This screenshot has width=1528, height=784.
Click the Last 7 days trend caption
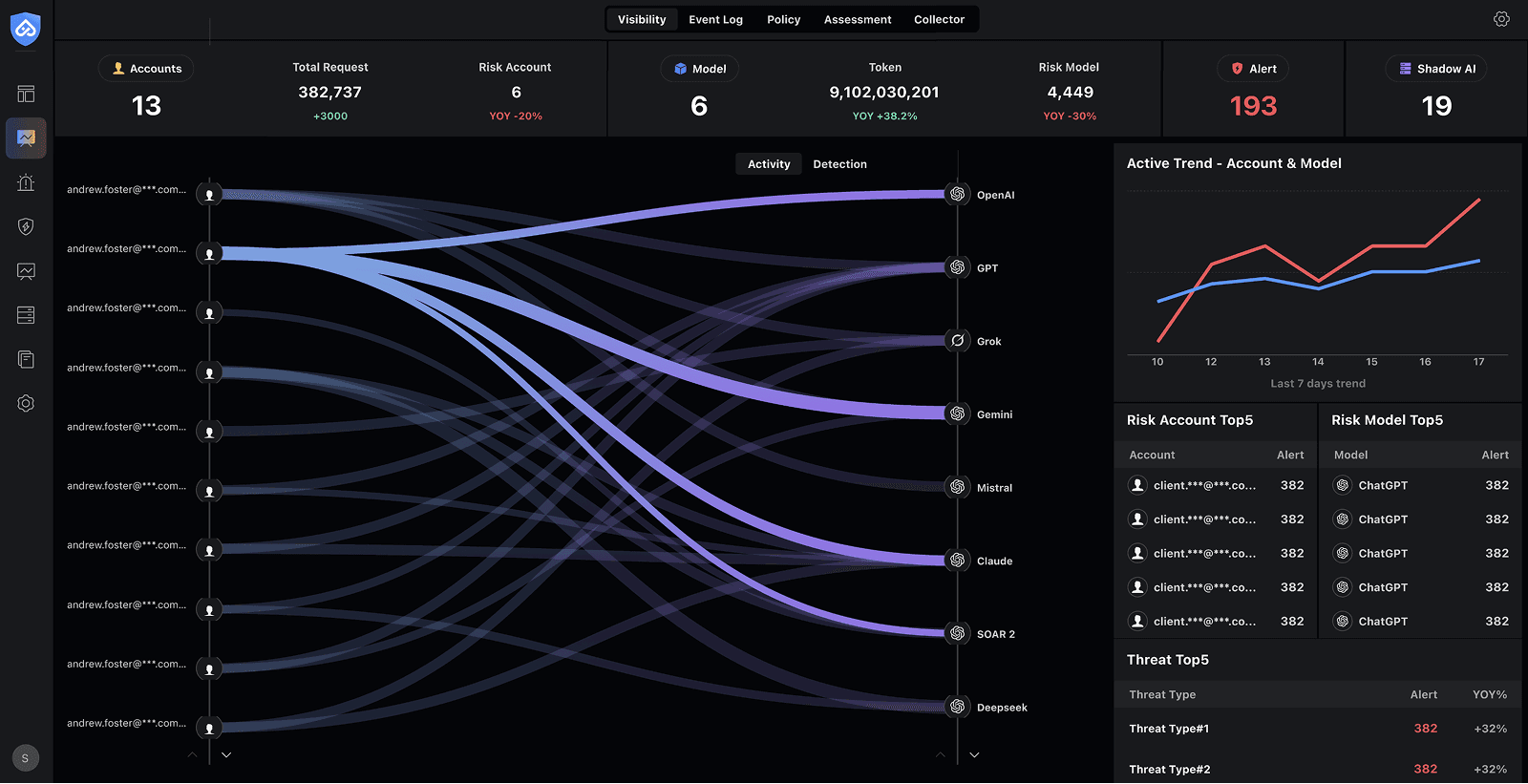point(1318,384)
